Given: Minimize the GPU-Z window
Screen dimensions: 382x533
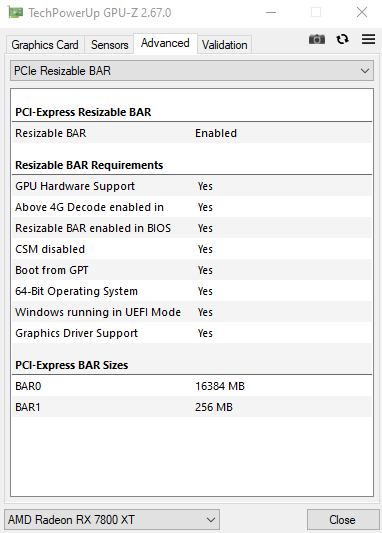Looking at the screenshot, I should [x=271, y=13].
